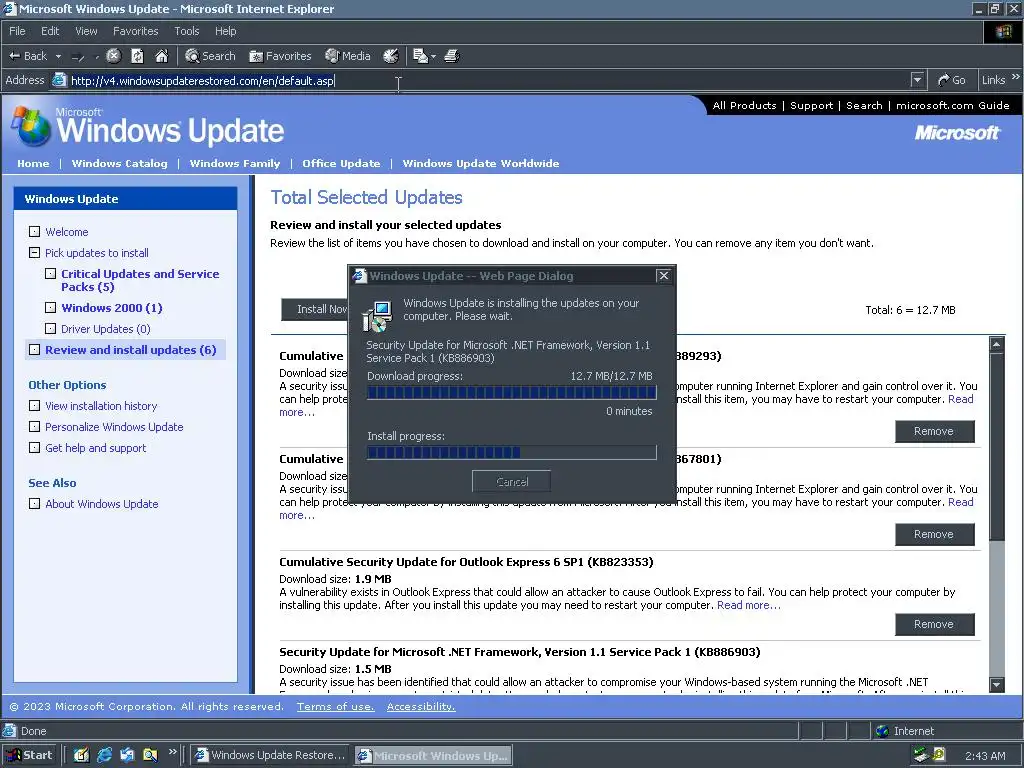This screenshot has width=1024, height=768.
Task: Open the Edit menu
Action: [50, 31]
